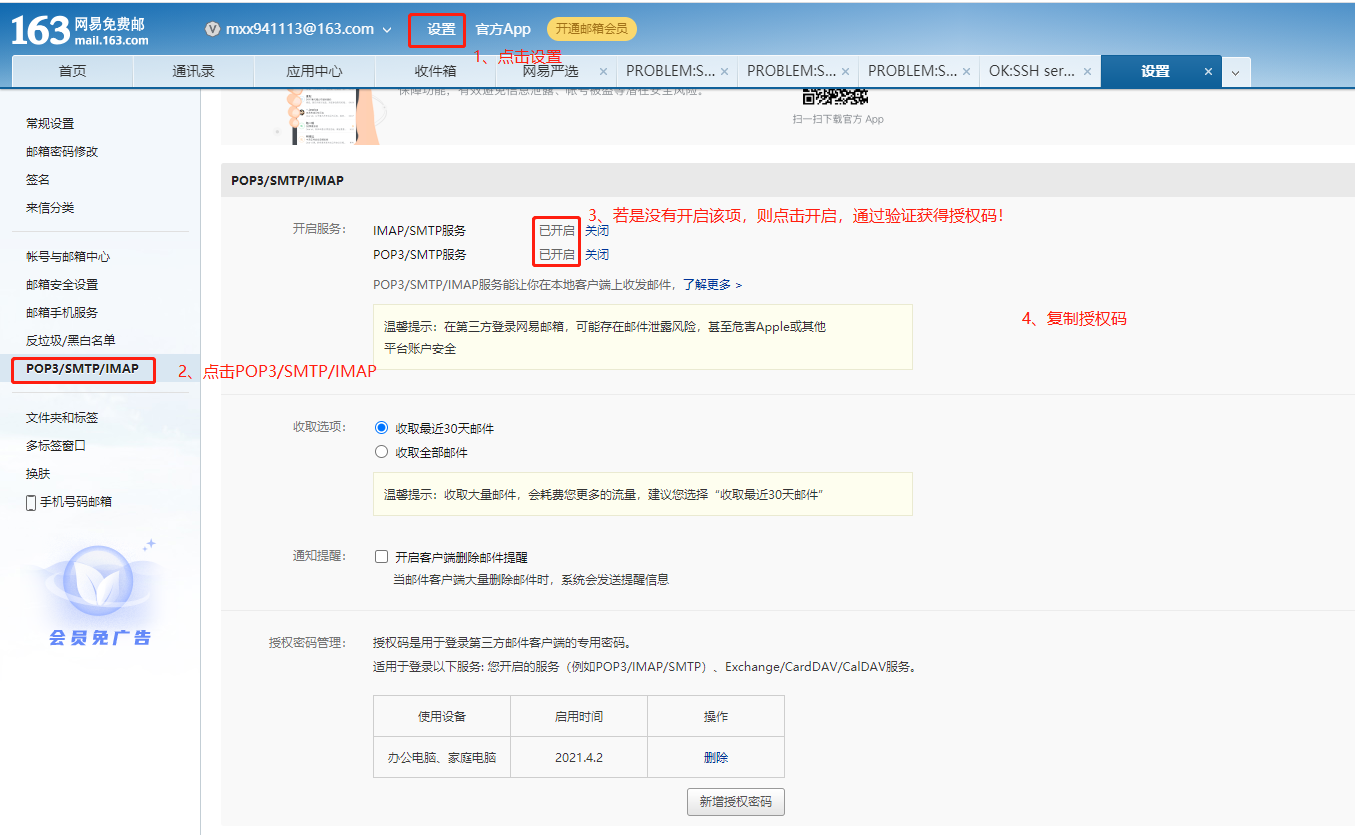Click the 启用时间 column header

tap(579, 717)
